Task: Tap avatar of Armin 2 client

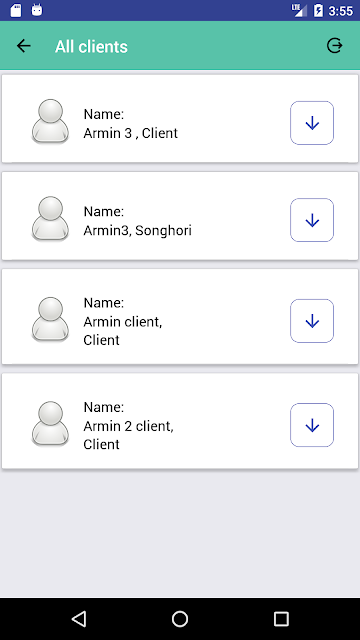Action: click(50, 423)
